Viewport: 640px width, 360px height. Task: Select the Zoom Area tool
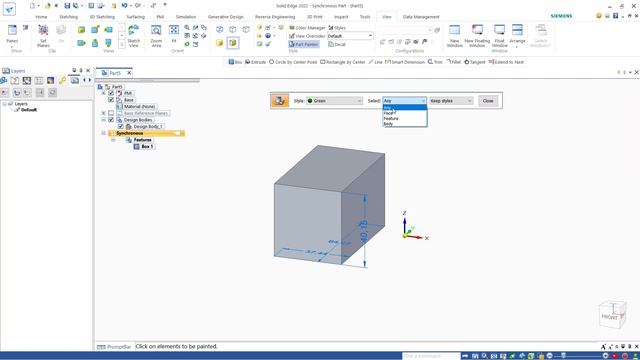[156, 36]
